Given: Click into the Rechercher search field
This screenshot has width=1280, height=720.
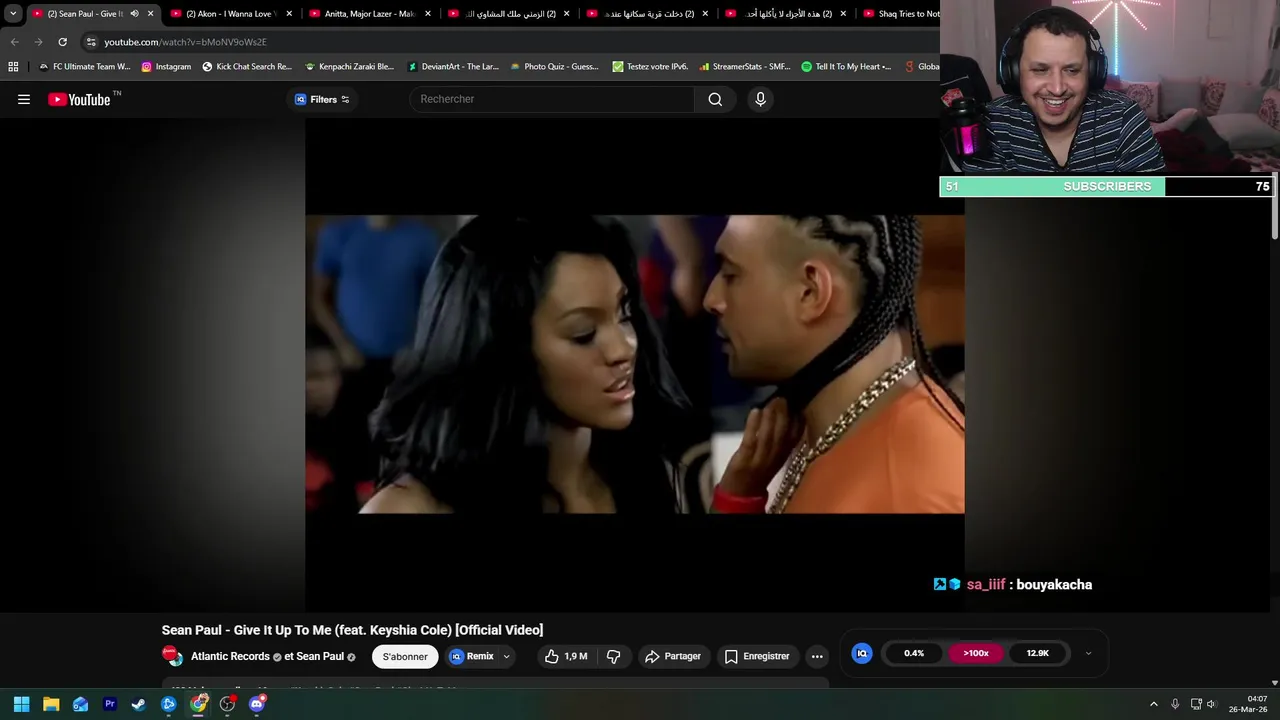Looking at the screenshot, I should click(x=552, y=99).
